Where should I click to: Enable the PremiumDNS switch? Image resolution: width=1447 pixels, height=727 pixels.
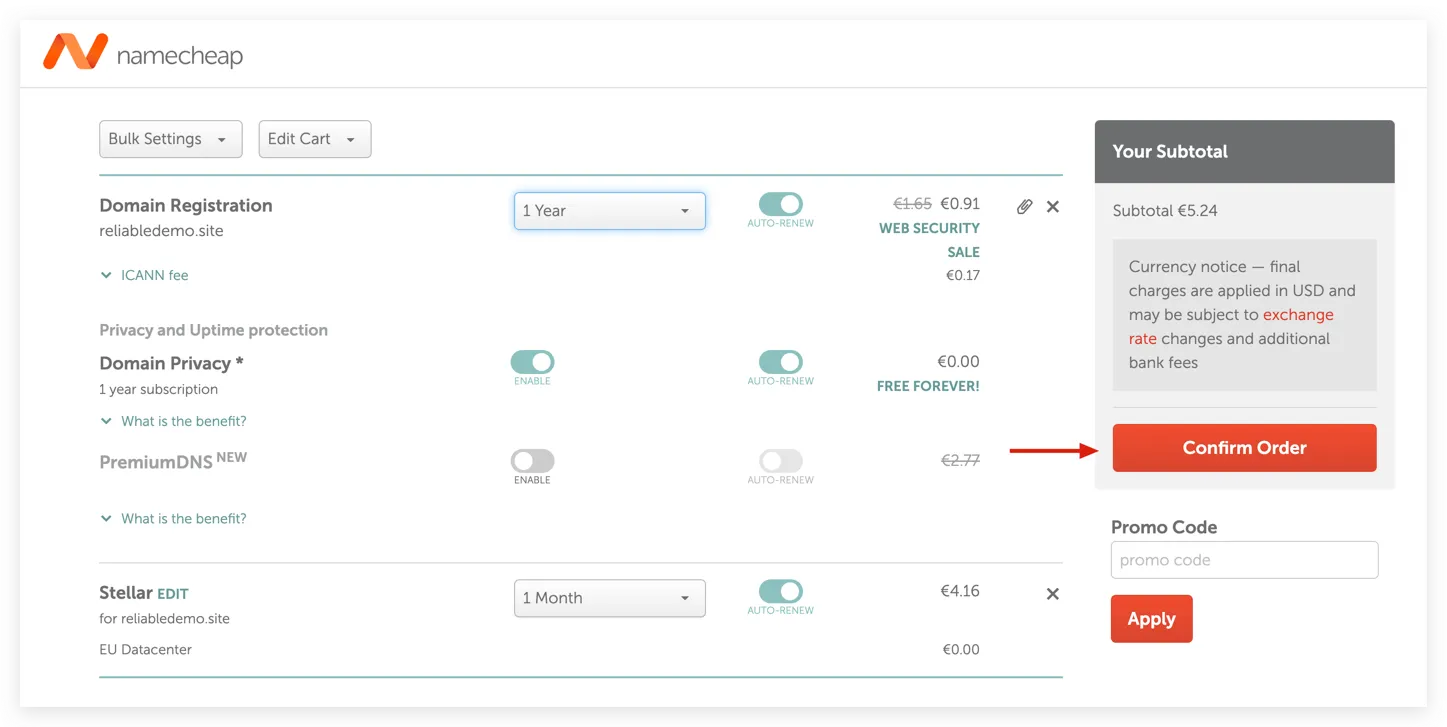pyautogui.click(x=532, y=461)
